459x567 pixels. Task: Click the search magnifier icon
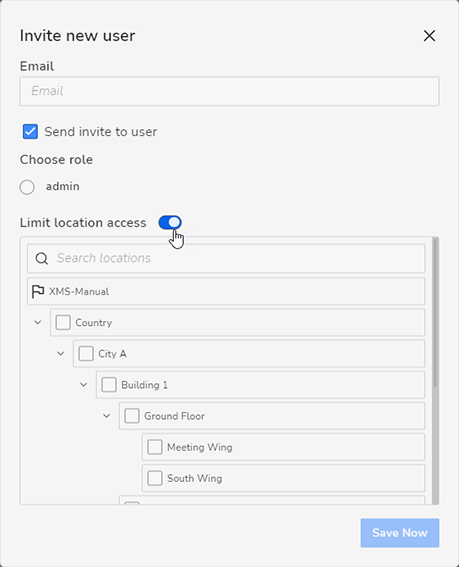point(42,258)
